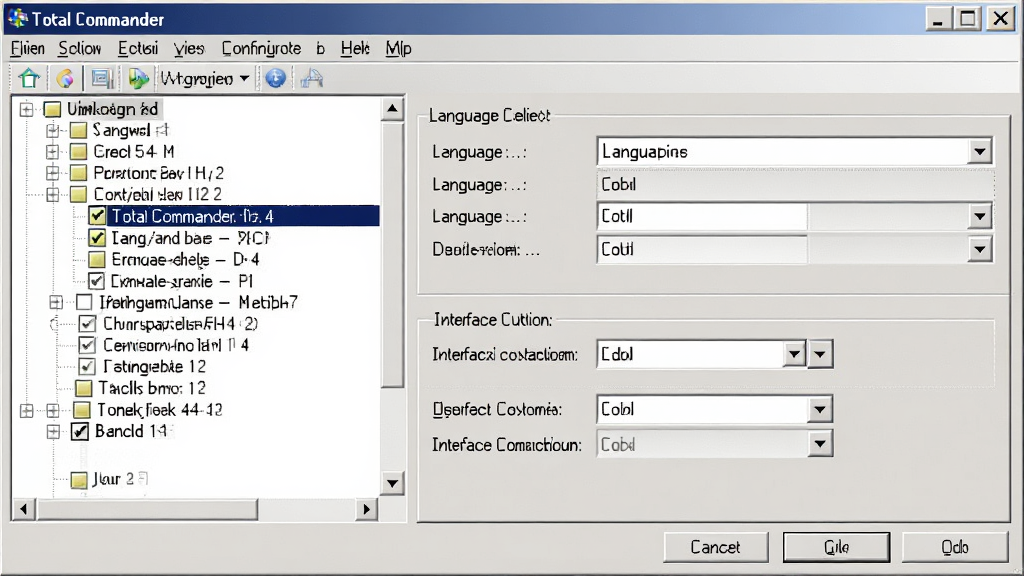Open the 'Ectusi' menu
This screenshot has width=1024, height=576.
[138, 48]
